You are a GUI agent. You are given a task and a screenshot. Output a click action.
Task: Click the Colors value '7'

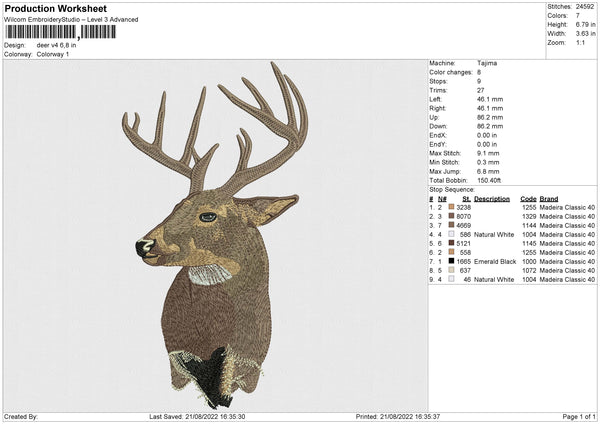(x=578, y=16)
